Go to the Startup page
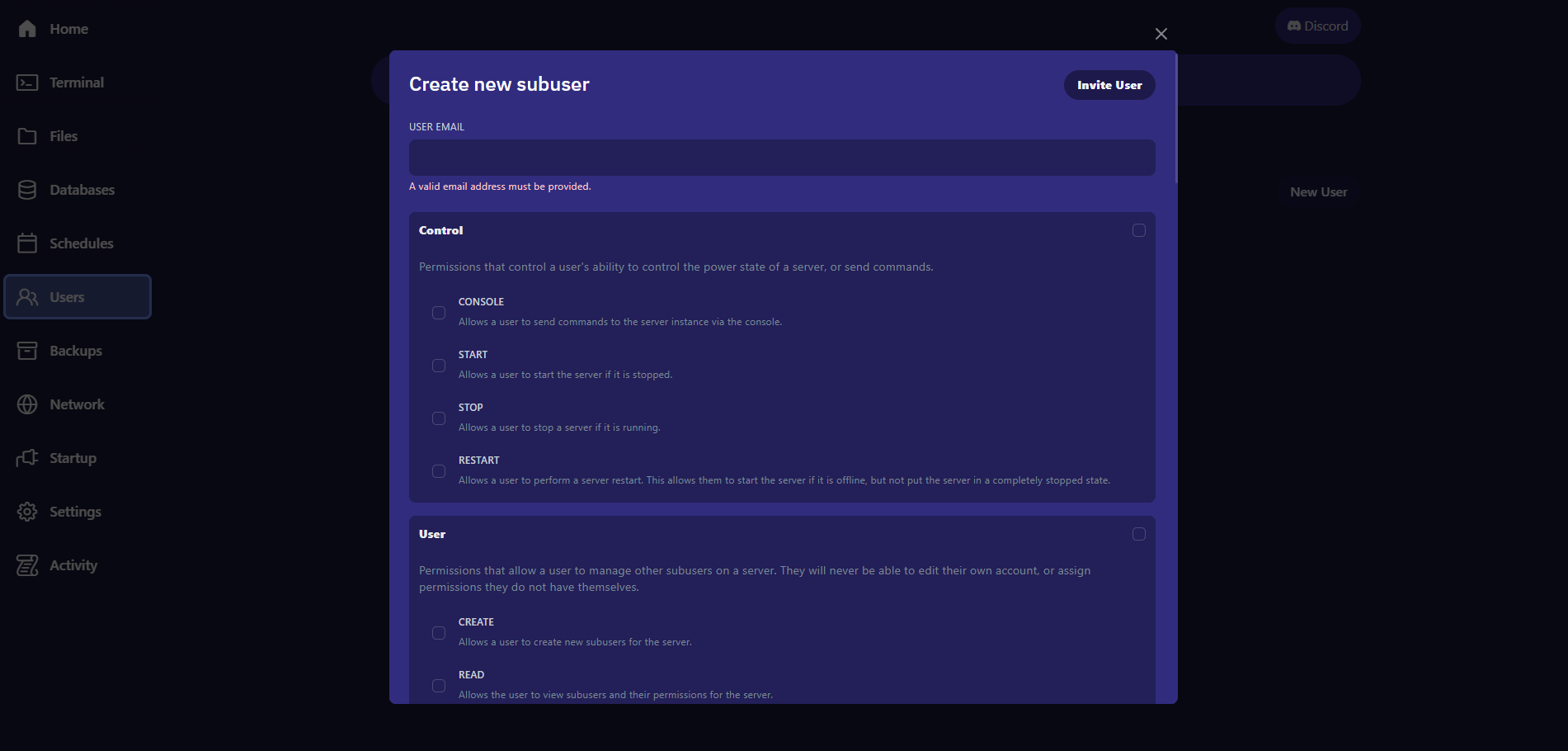 click(x=73, y=458)
